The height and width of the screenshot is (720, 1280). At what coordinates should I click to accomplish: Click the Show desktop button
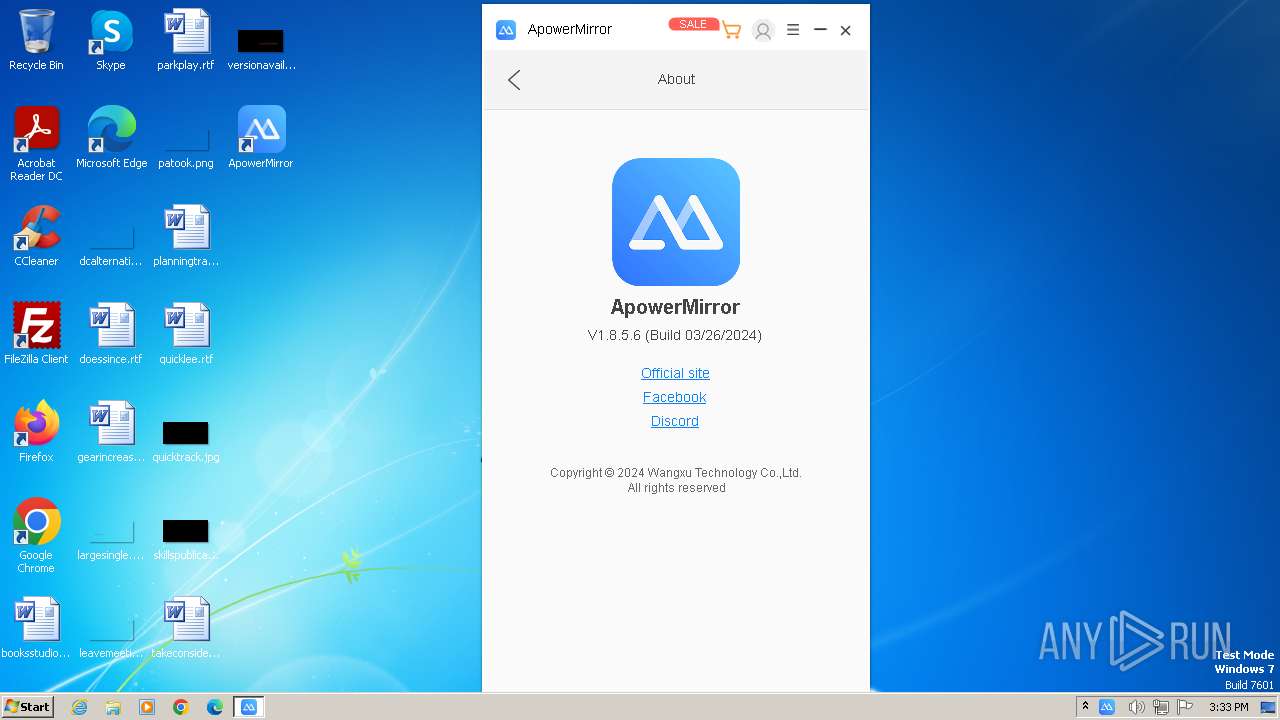click(x=1268, y=707)
